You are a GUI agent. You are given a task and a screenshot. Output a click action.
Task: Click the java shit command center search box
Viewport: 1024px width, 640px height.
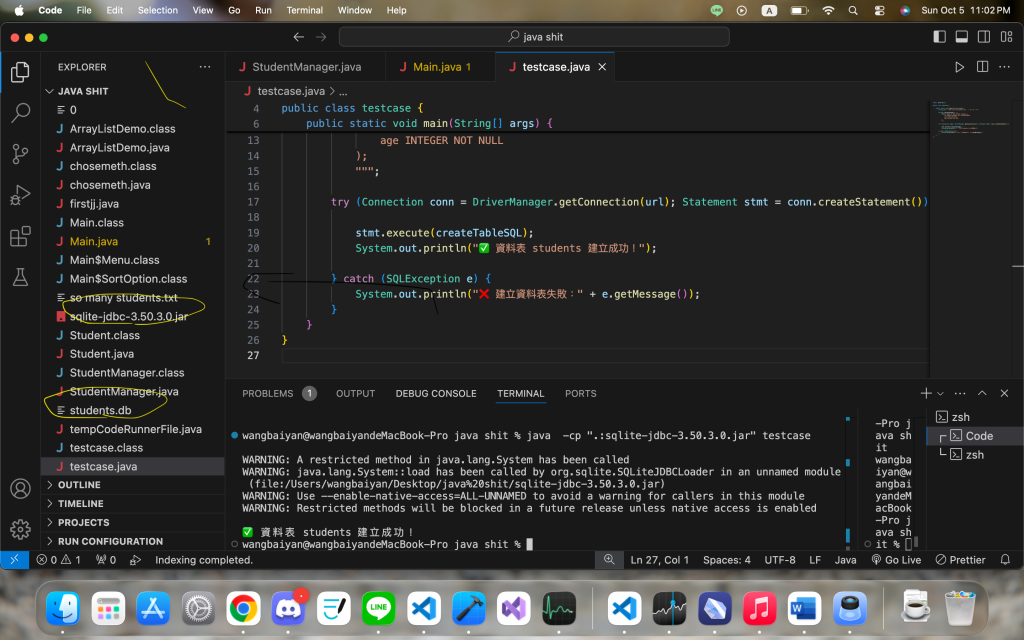(534, 37)
